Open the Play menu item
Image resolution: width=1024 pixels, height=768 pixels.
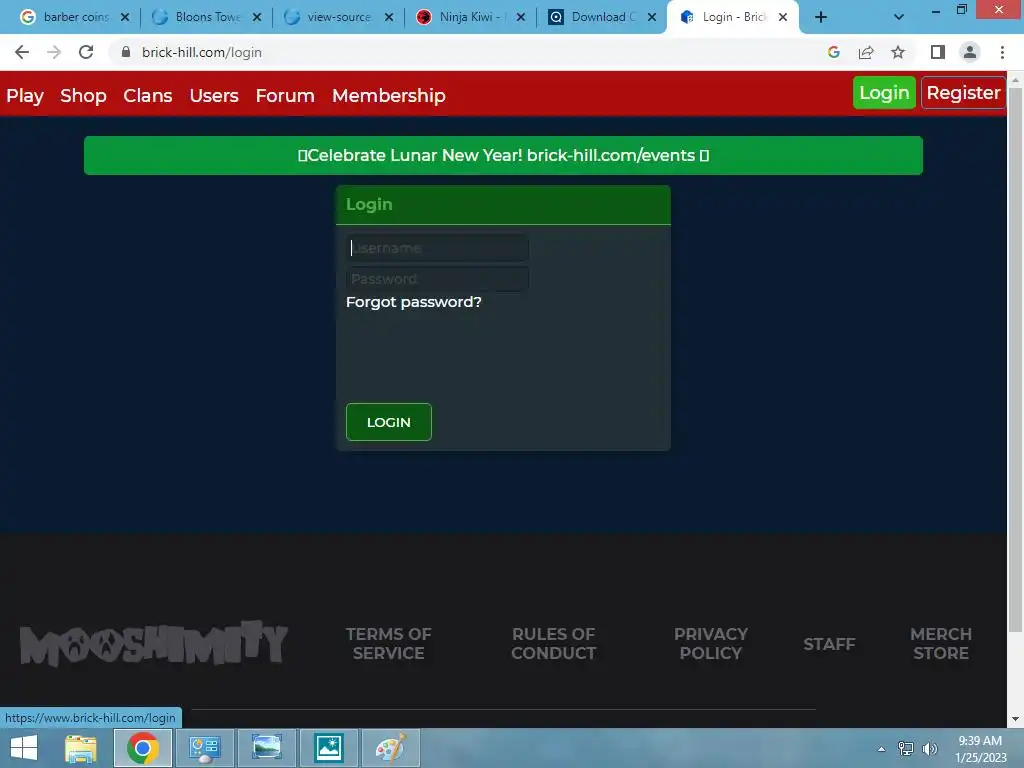(x=25, y=95)
